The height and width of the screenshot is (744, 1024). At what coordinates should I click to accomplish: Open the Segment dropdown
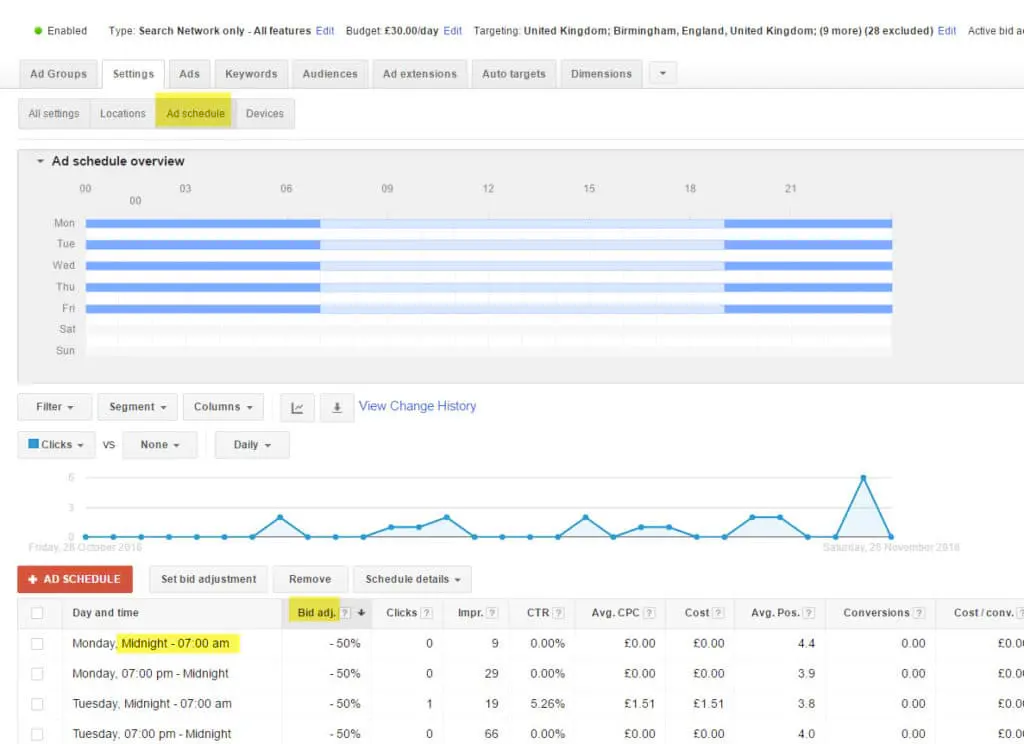click(x=137, y=407)
